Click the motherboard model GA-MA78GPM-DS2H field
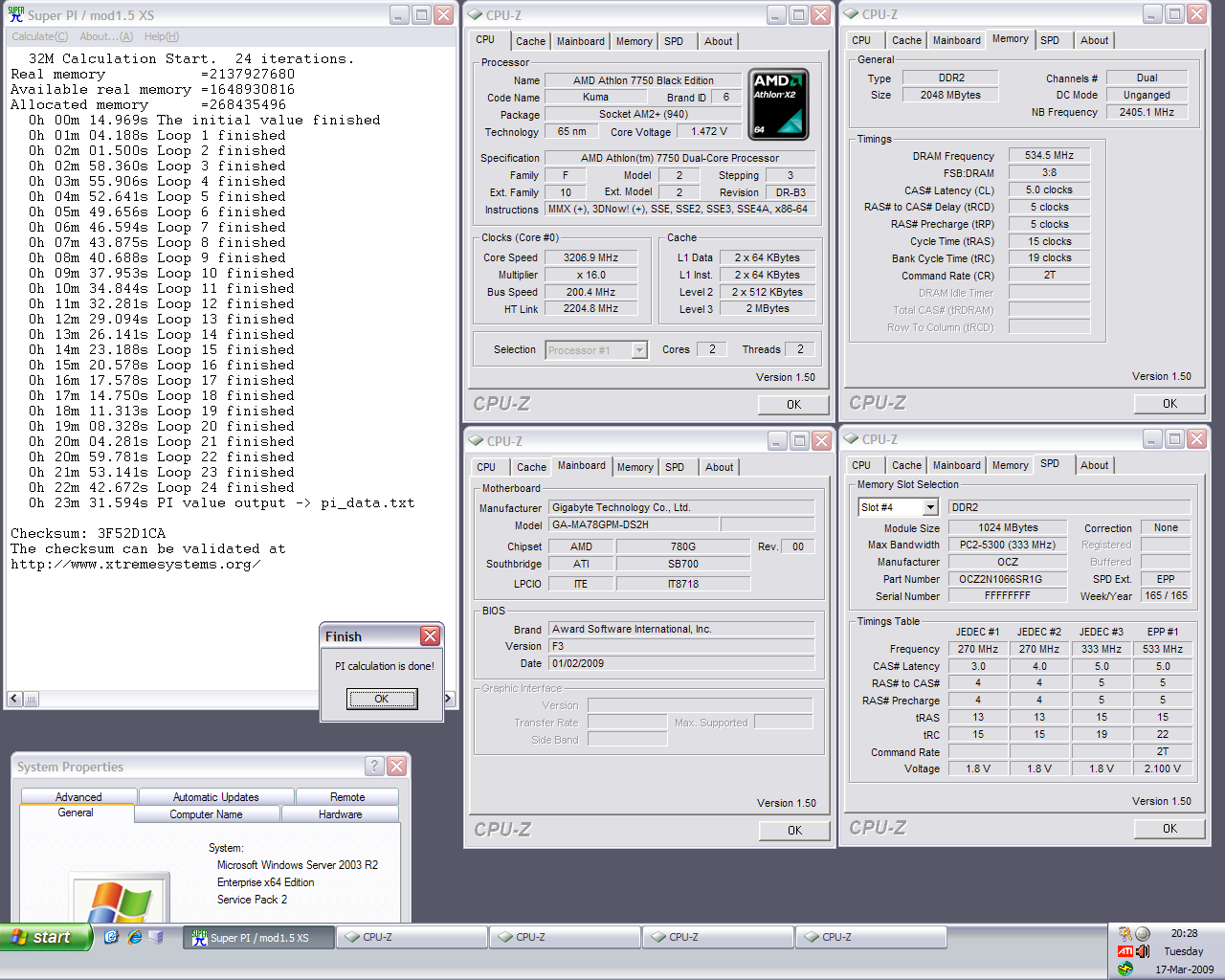This screenshot has width=1225, height=980. [634, 524]
